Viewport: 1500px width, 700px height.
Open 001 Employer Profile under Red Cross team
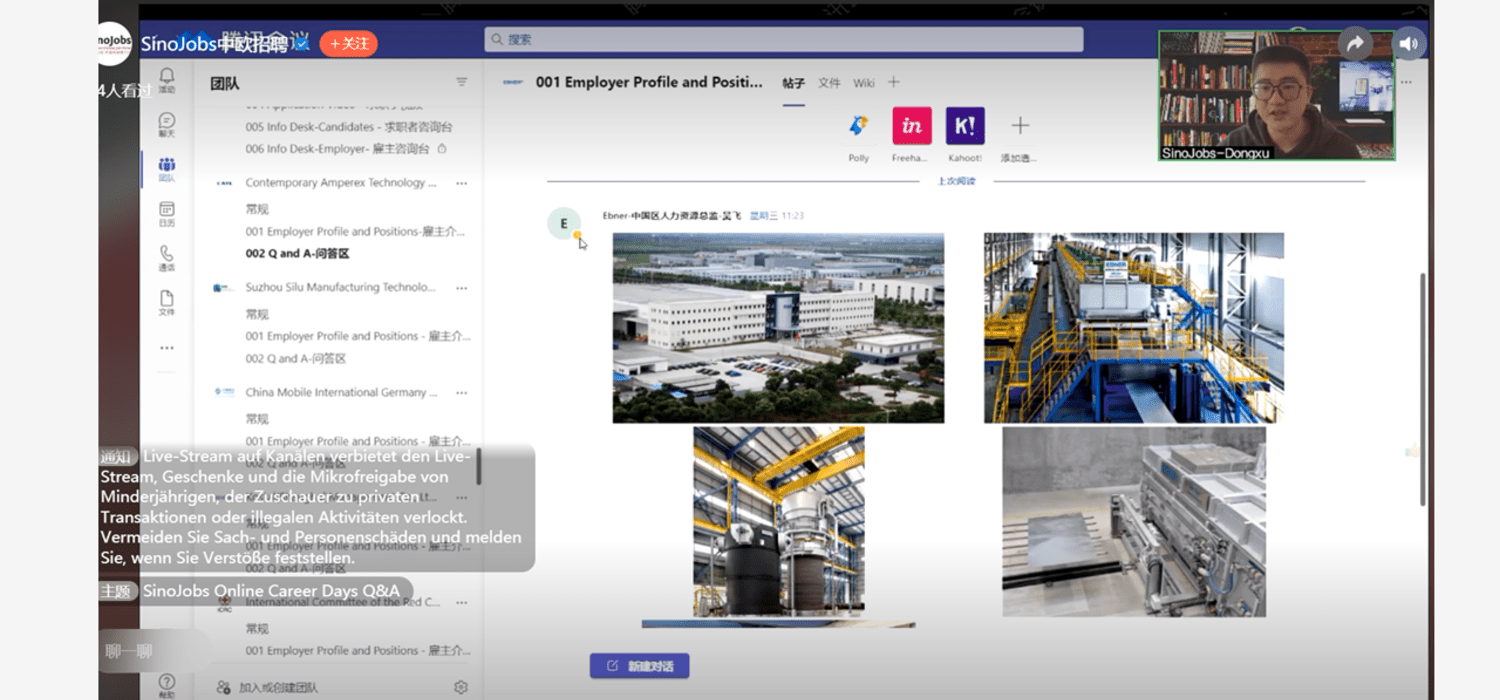tap(358, 651)
